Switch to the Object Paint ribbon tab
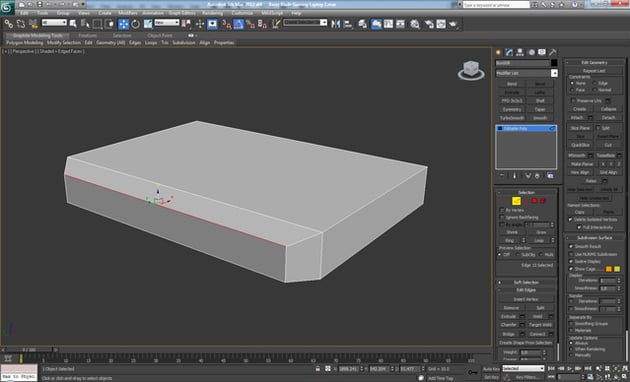This screenshot has height=382, width=630. 160,35
